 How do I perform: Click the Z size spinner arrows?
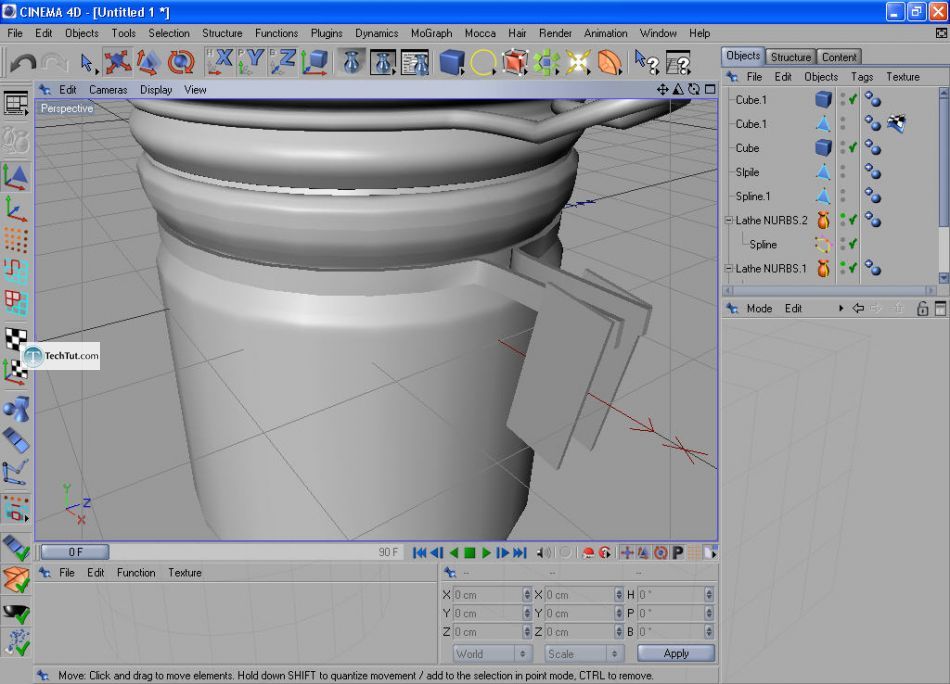(x=619, y=632)
